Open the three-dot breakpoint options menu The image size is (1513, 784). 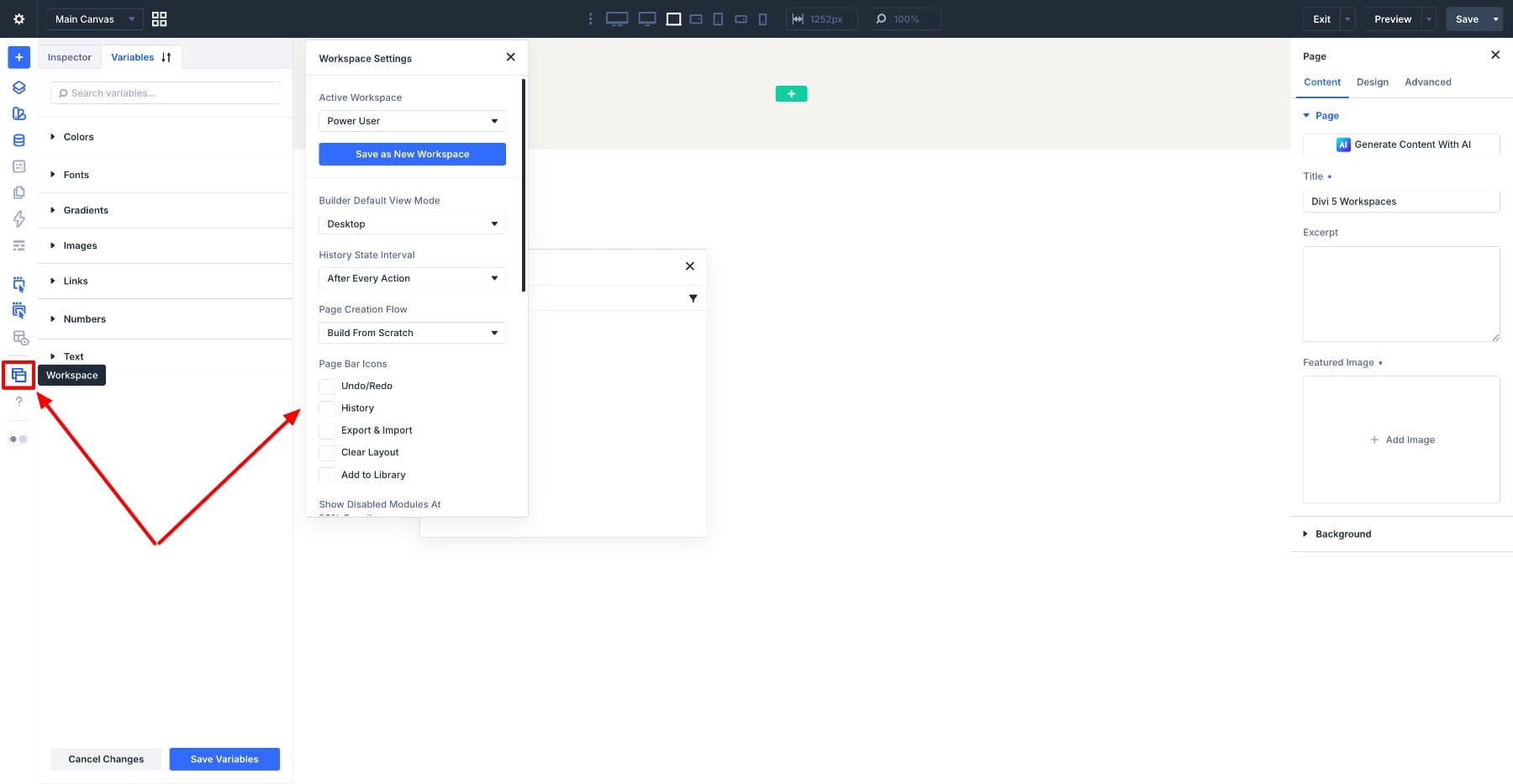(x=590, y=18)
